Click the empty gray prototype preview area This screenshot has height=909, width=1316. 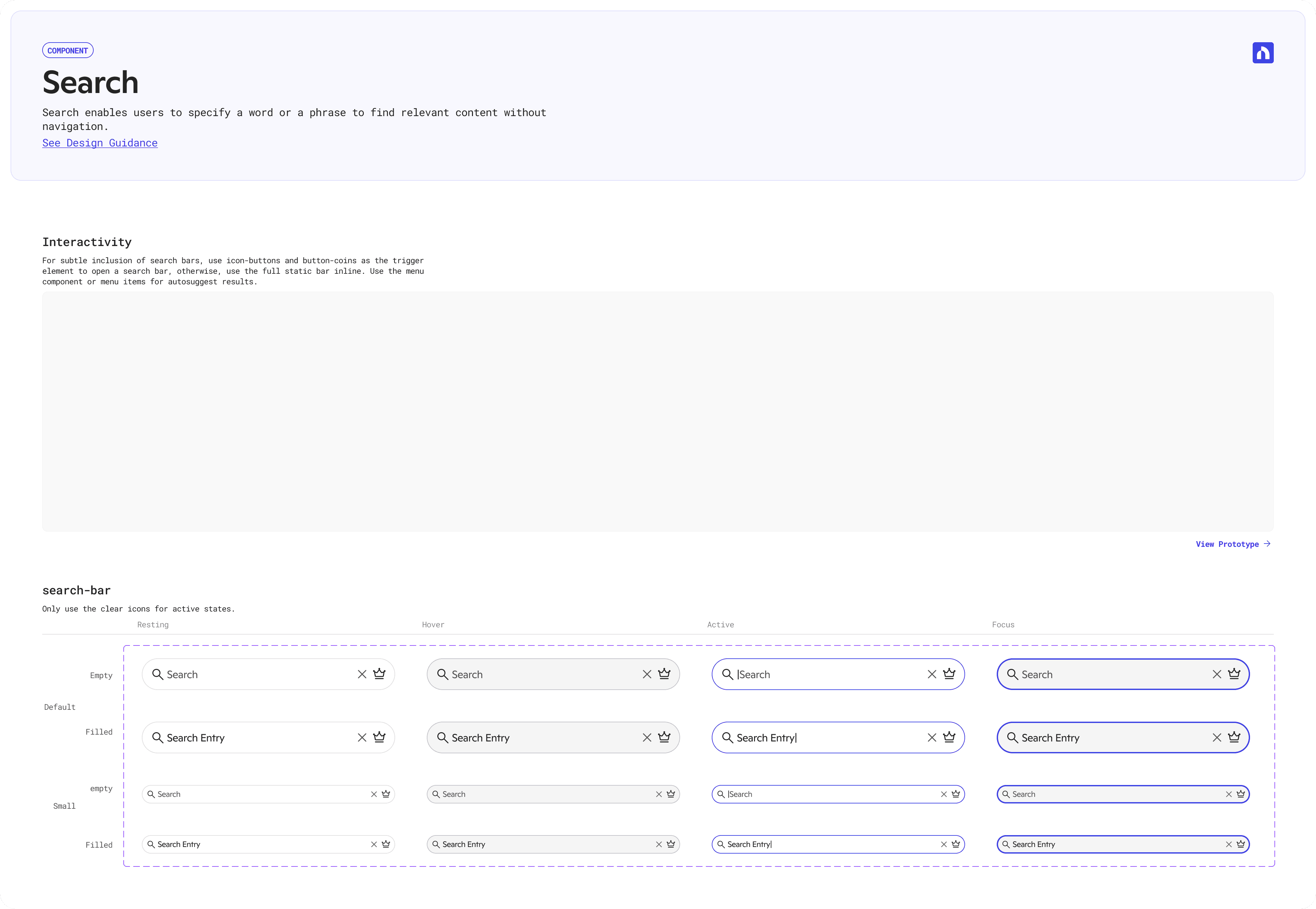tap(658, 412)
